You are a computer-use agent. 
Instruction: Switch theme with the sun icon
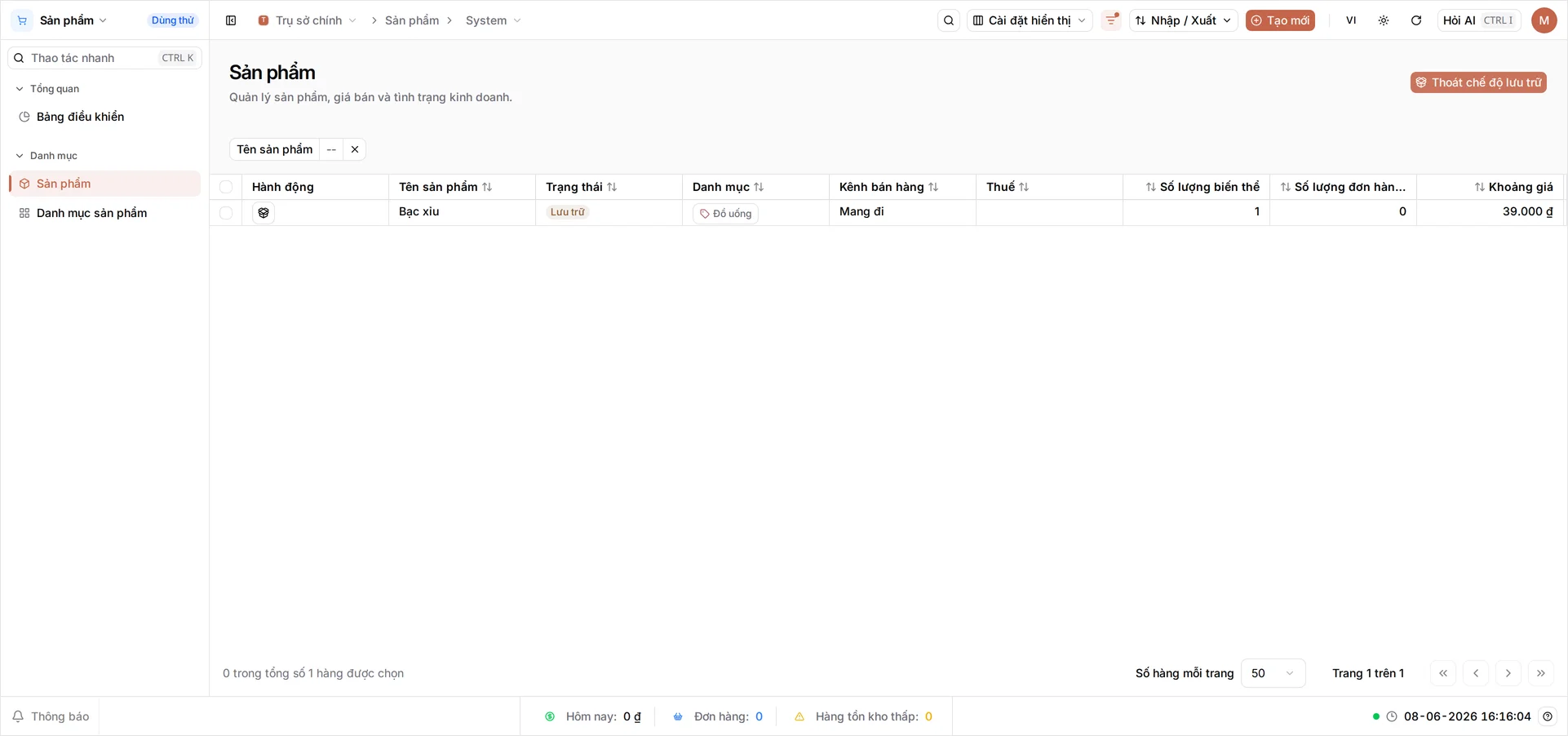pos(1384,20)
